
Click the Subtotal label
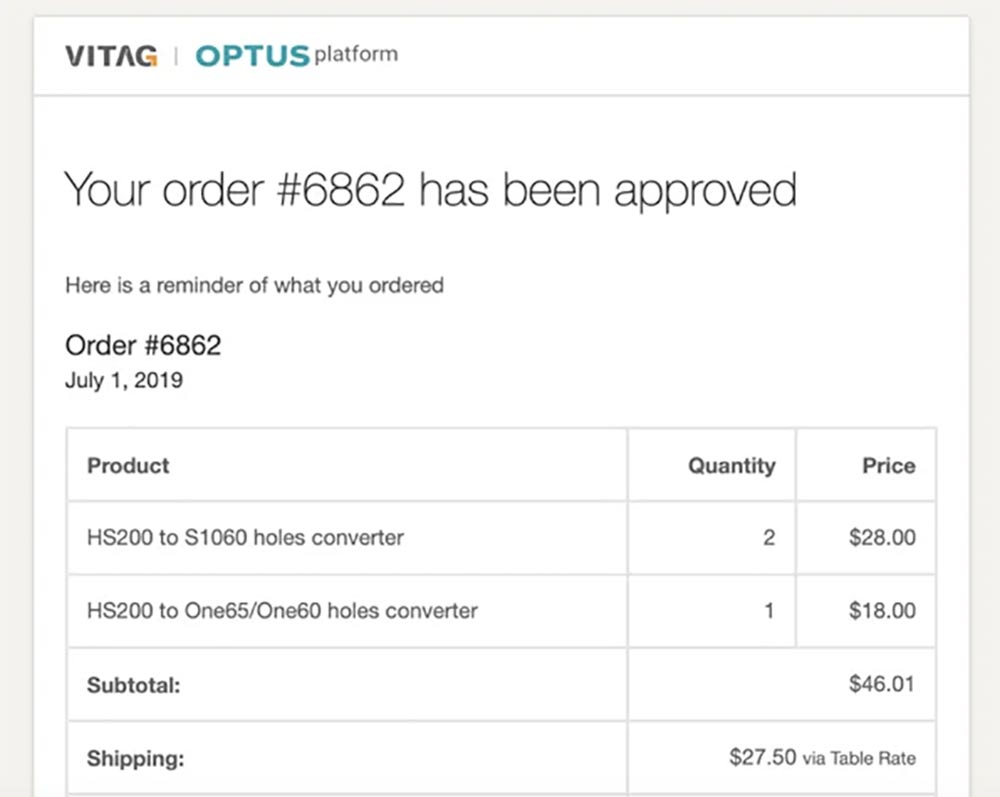coord(133,685)
